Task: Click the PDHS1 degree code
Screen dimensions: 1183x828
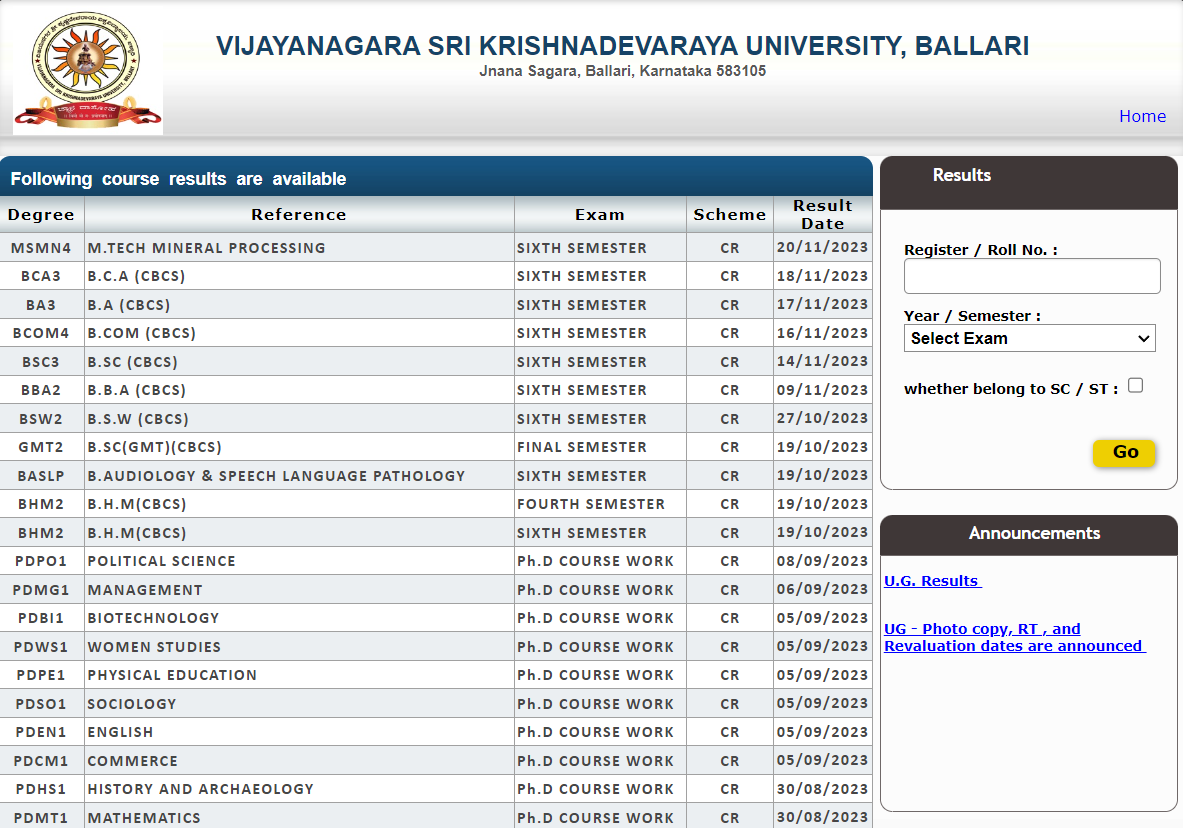Action: pyautogui.click(x=41, y=789)
